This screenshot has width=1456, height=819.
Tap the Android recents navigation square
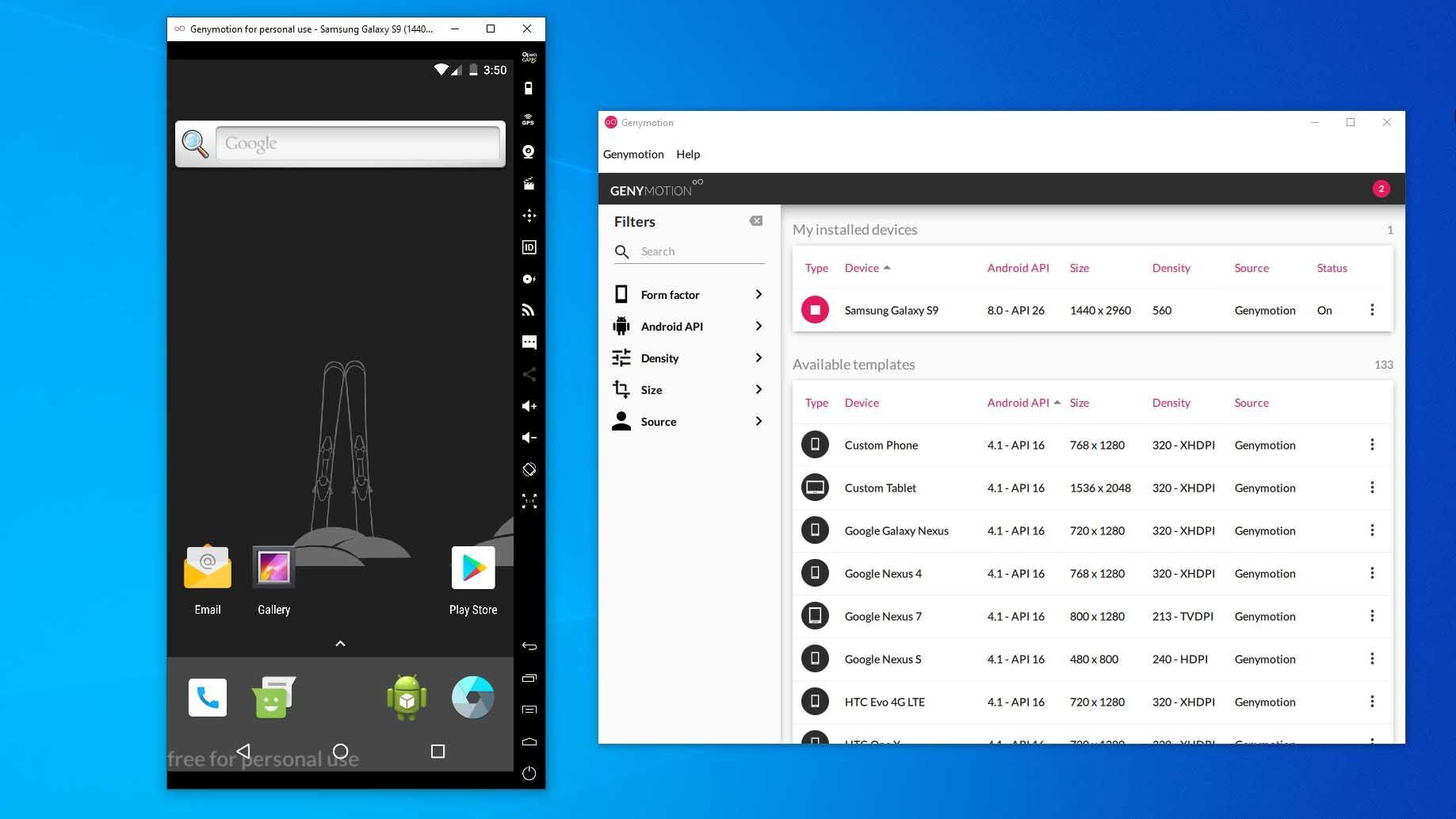[438, 751]
